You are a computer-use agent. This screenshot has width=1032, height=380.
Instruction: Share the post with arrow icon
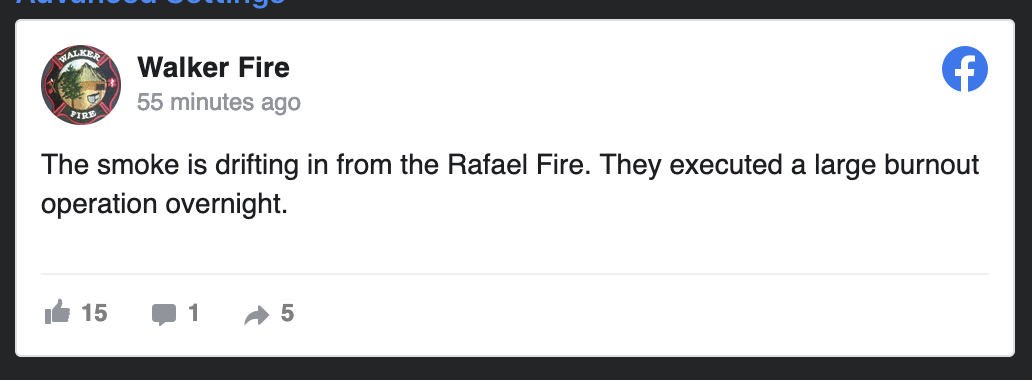257,315
